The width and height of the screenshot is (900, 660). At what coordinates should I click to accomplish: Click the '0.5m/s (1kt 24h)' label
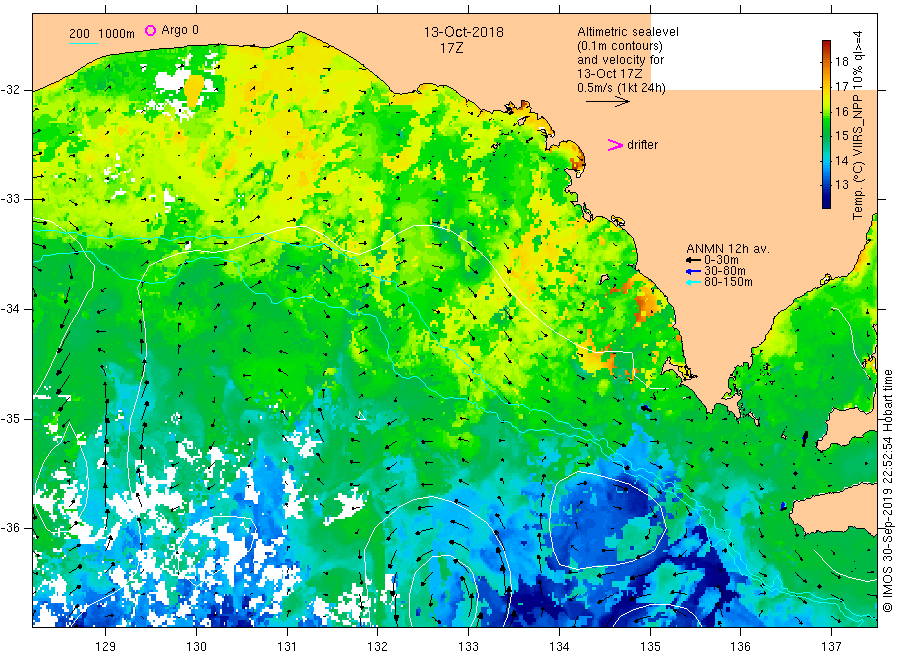[x=622, y=88]
